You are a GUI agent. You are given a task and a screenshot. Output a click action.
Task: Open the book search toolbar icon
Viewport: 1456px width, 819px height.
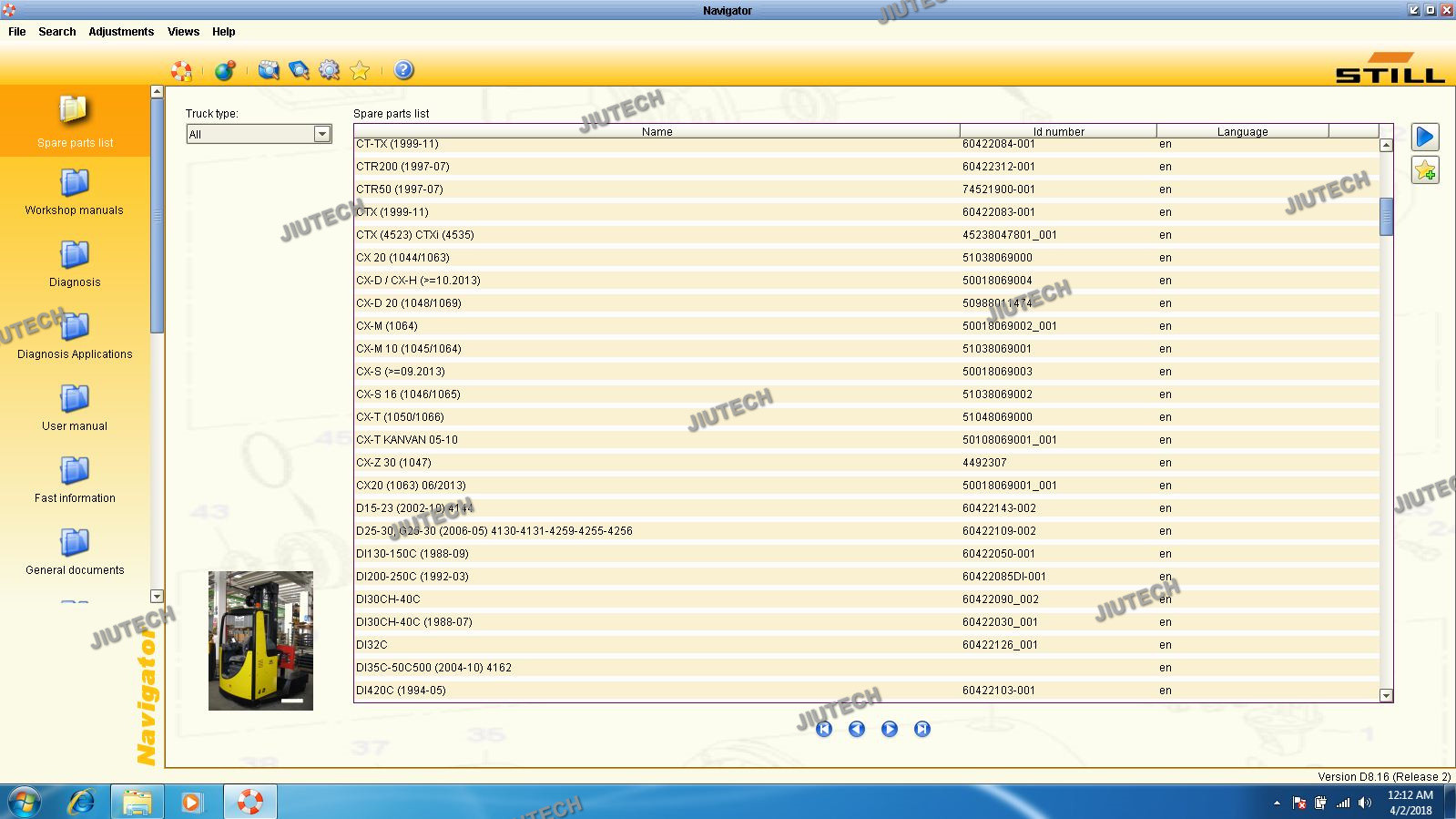click(299, 70)
